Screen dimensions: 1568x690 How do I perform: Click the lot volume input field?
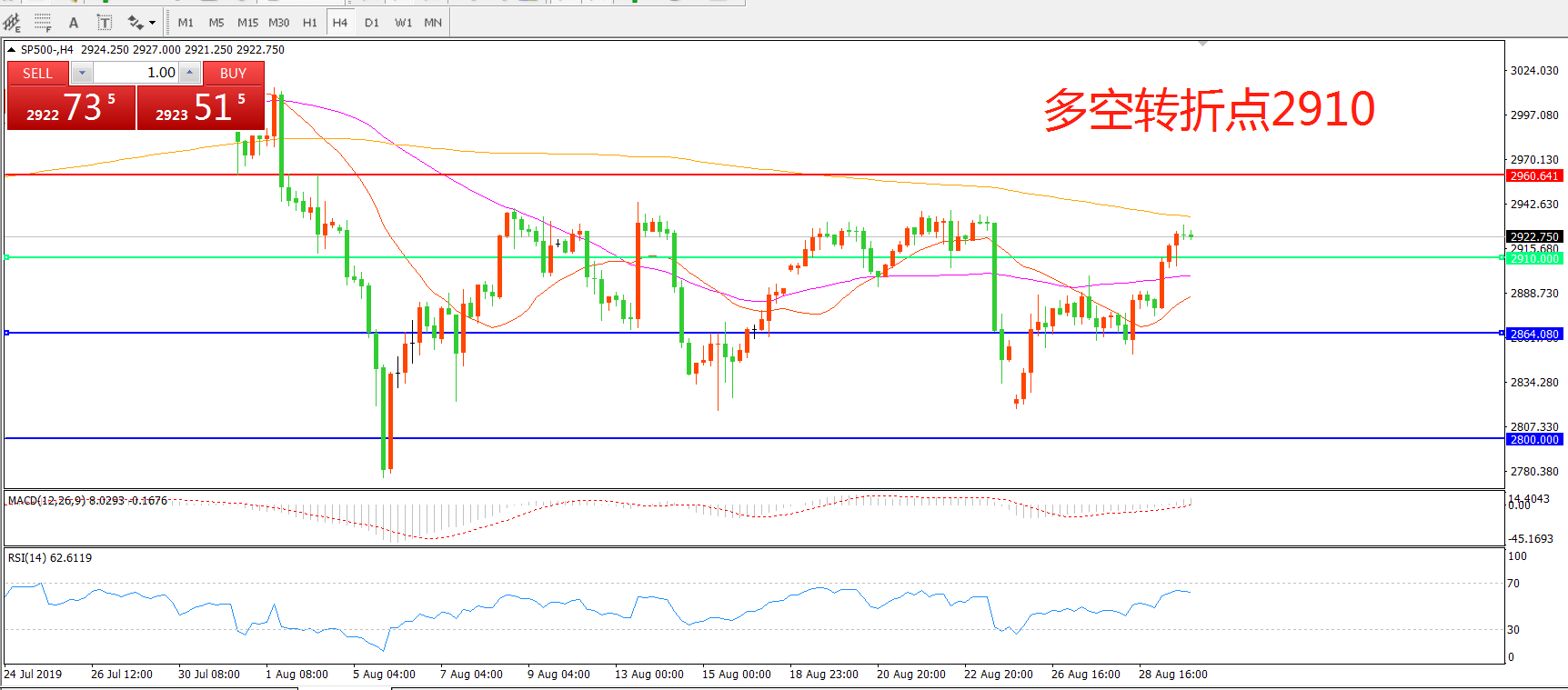136,73
